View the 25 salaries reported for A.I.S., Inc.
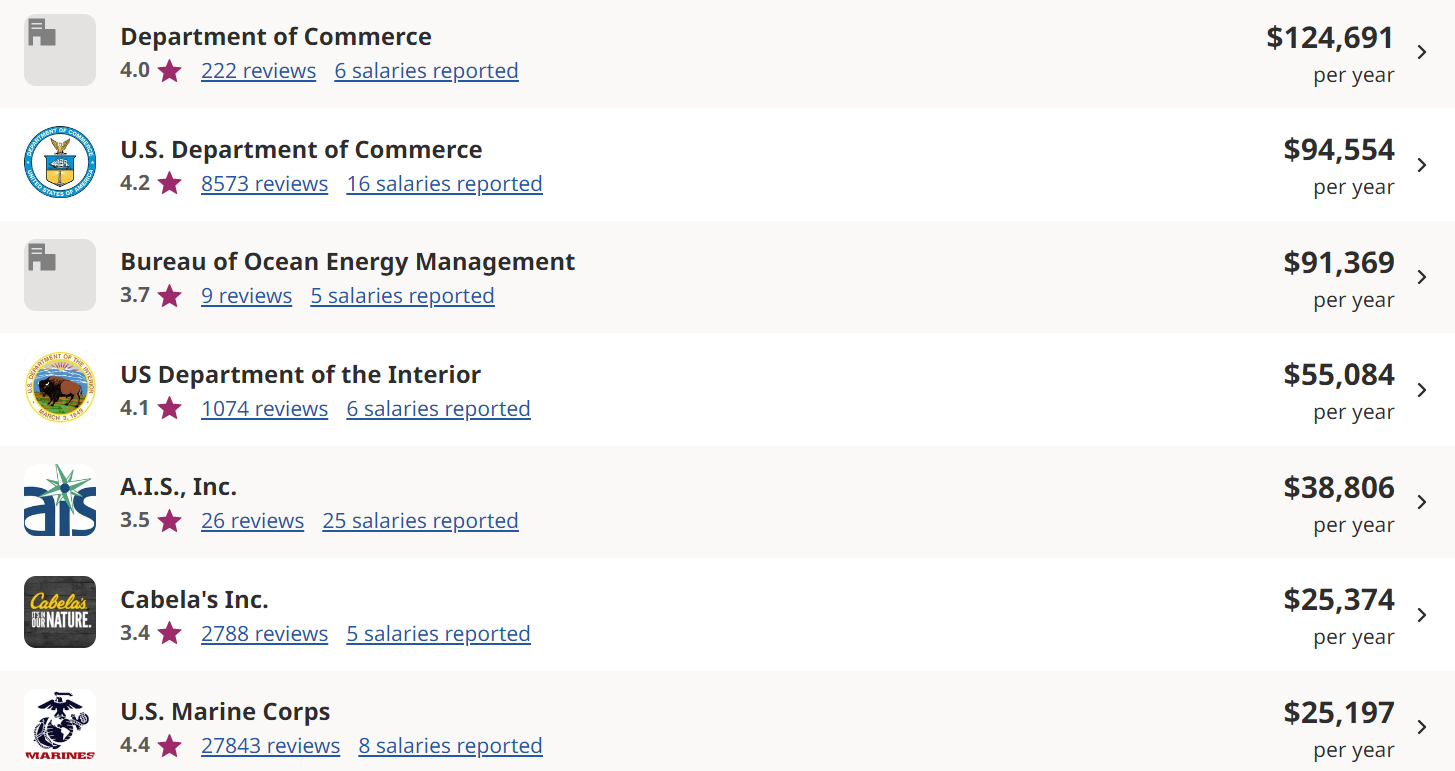Screen dimensions: 1455x771 click(420, 521)
